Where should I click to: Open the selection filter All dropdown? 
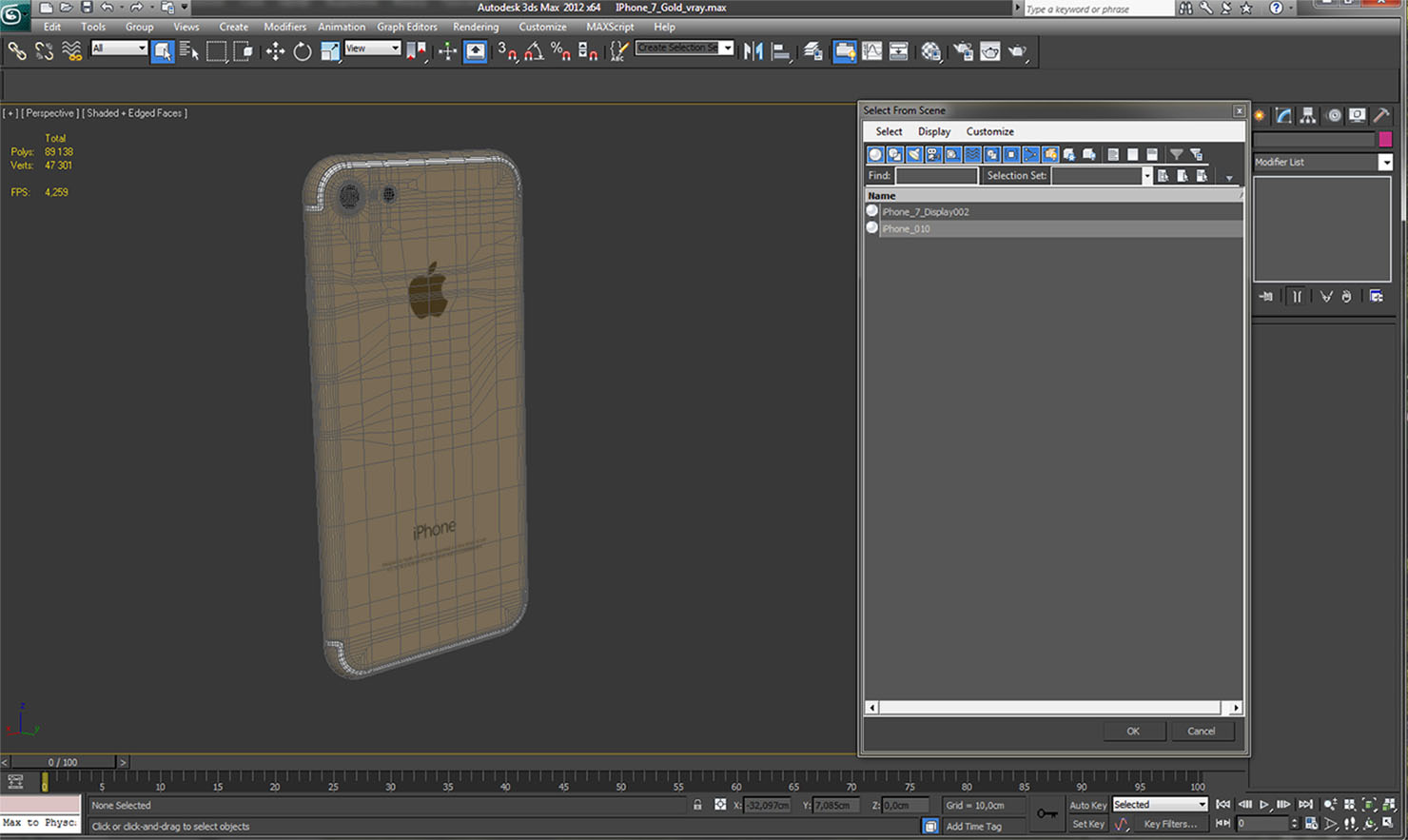pyautogui.click(x=119, y=48)
